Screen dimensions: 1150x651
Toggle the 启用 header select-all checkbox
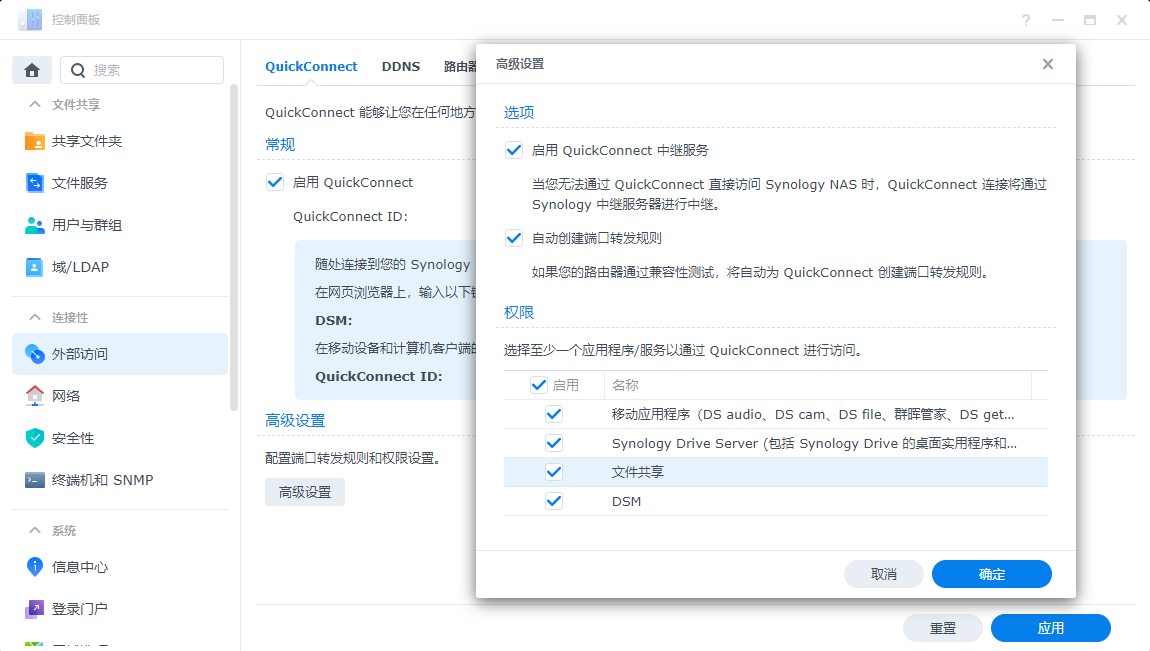click(x=539, y=385)
